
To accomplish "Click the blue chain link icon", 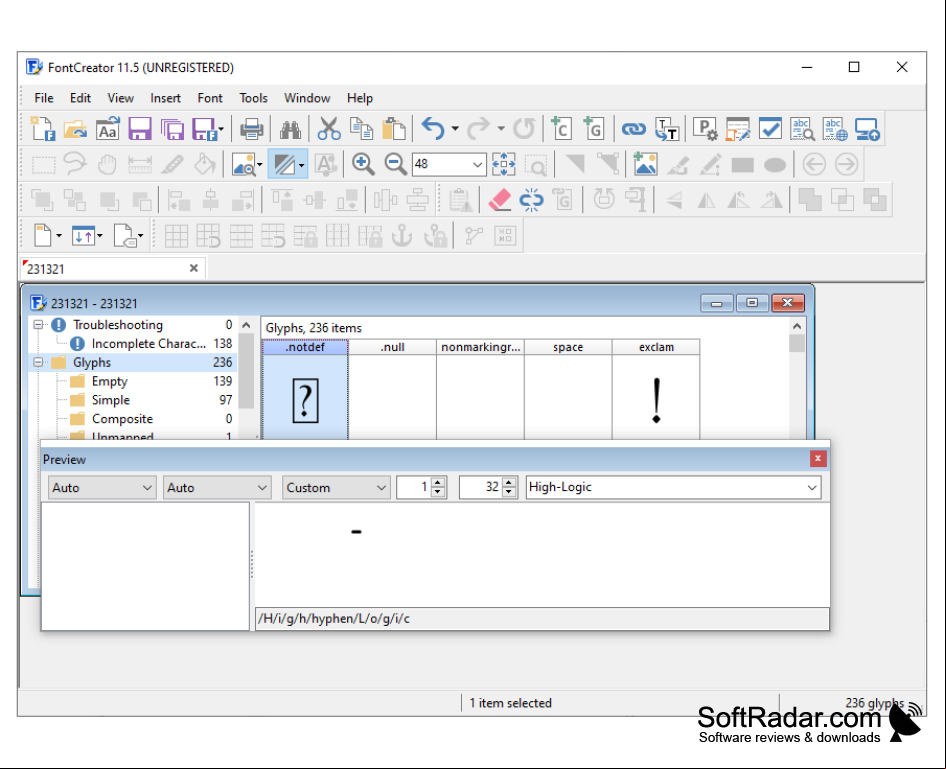I will point(633,129).
